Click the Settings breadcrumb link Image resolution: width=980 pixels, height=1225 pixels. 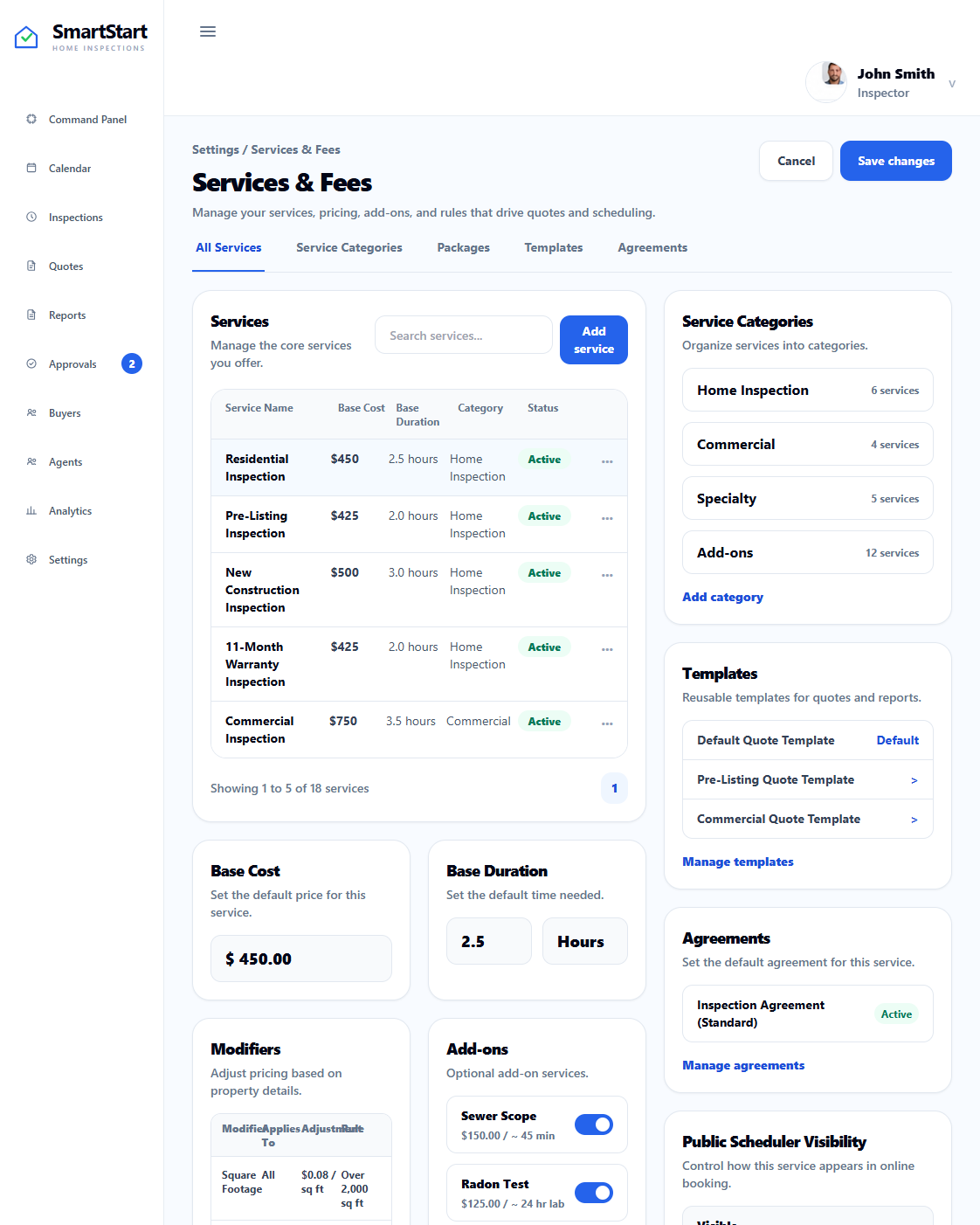(216, 149)
